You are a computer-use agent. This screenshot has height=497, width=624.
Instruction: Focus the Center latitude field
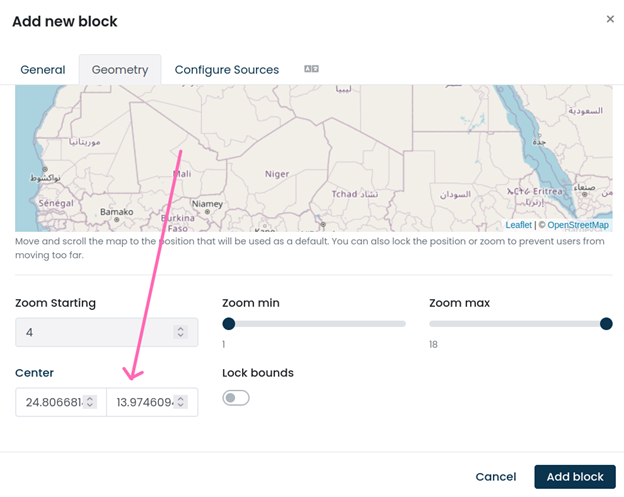click(x=52, y=402)
